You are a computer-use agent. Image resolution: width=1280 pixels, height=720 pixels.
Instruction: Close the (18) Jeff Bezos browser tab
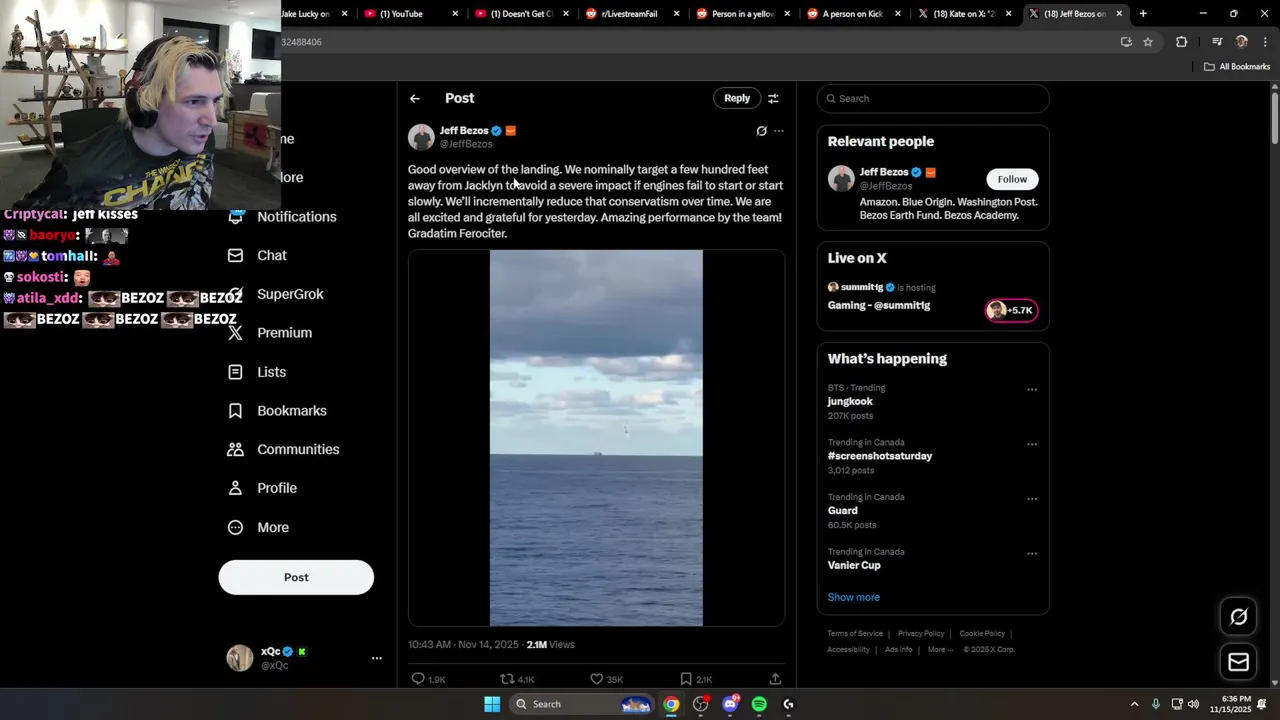1119,14
